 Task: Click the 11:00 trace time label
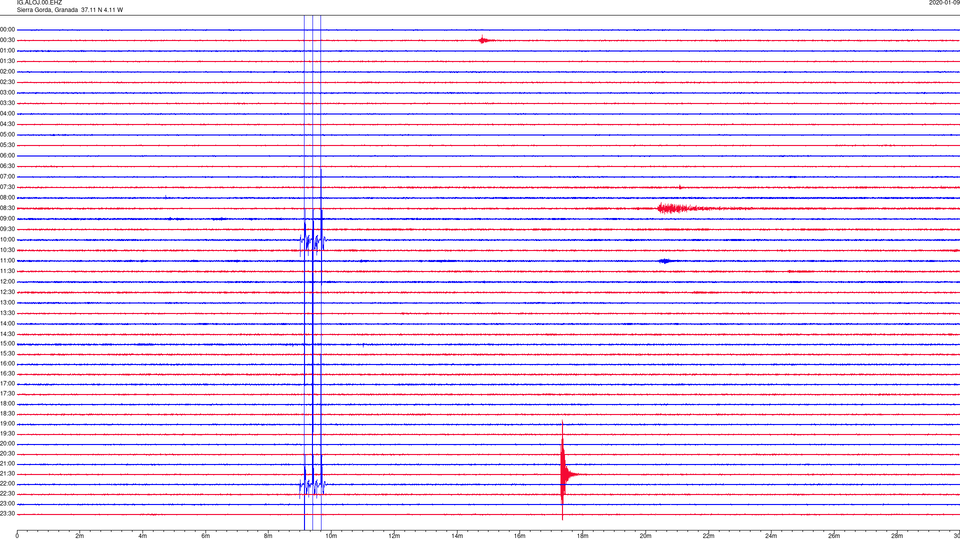7,261
